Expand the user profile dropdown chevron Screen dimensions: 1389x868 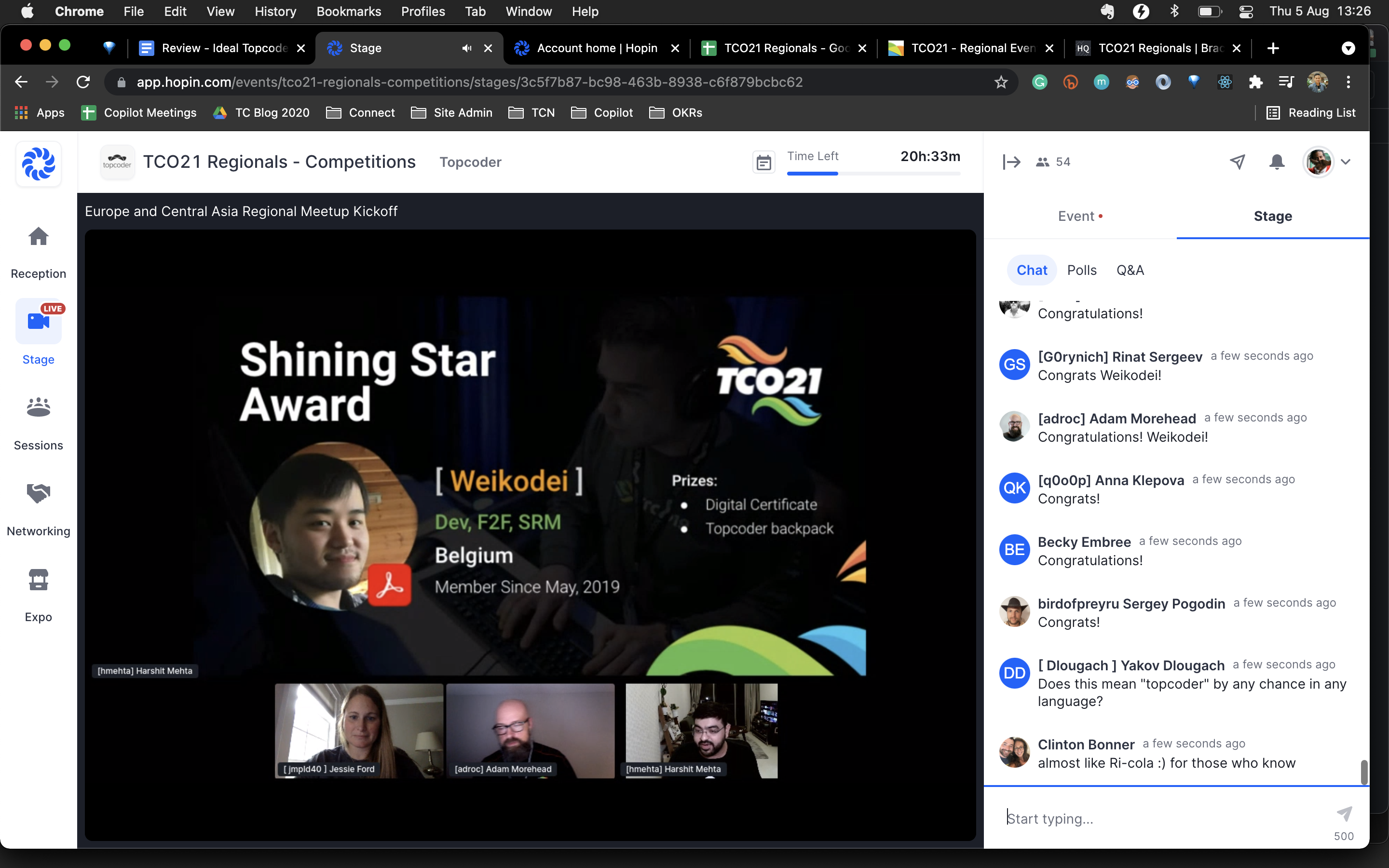[1346, 162]
